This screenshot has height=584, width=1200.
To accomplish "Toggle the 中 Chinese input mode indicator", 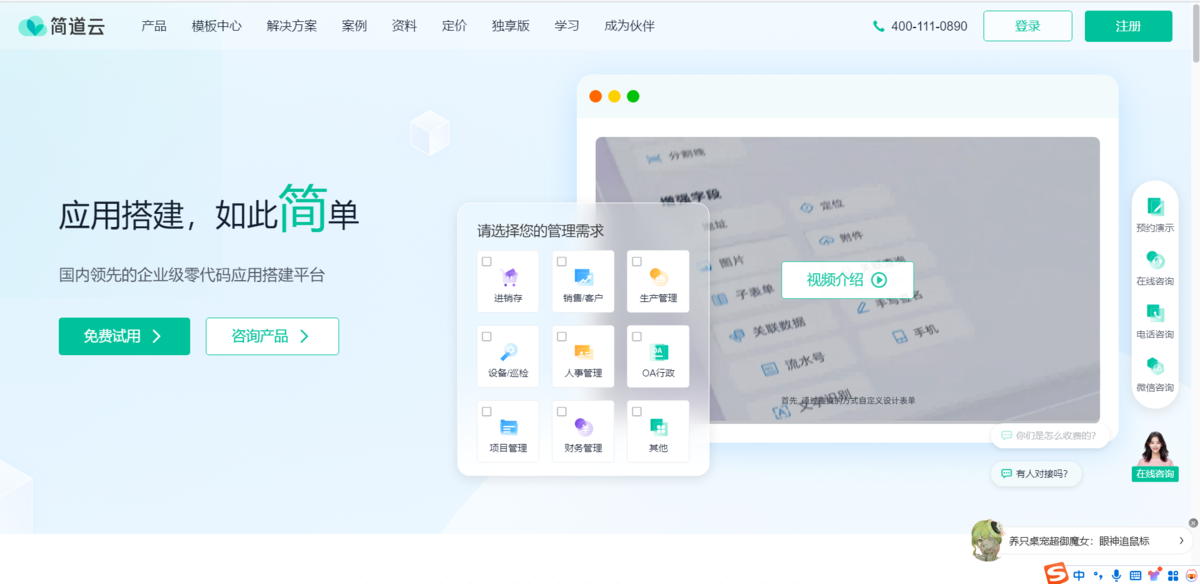I will click(x=1079, y=575).
